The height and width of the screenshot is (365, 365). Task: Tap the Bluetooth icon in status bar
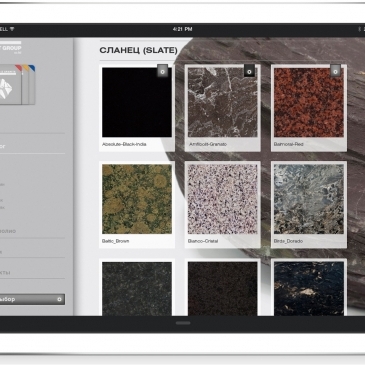[x=359, y=29]
